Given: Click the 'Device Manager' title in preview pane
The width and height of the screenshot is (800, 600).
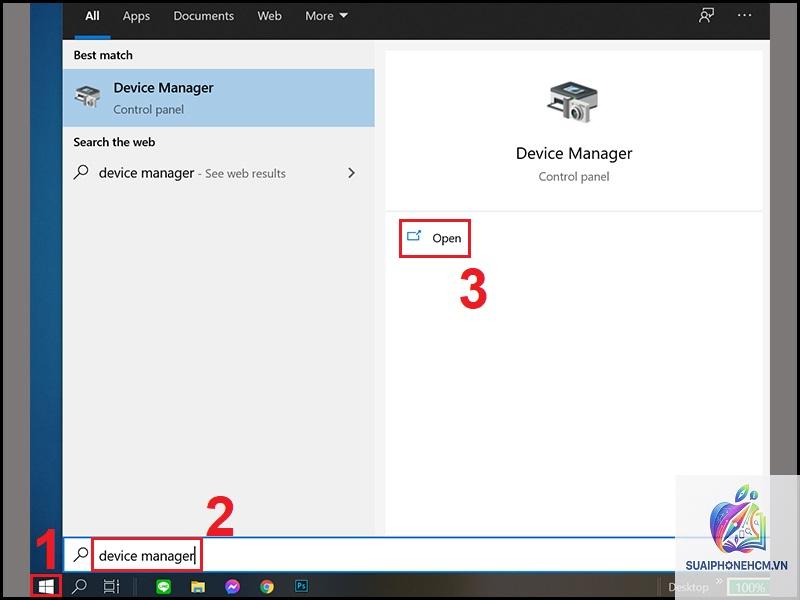Looking at the screenshot, I should point(574,154).
